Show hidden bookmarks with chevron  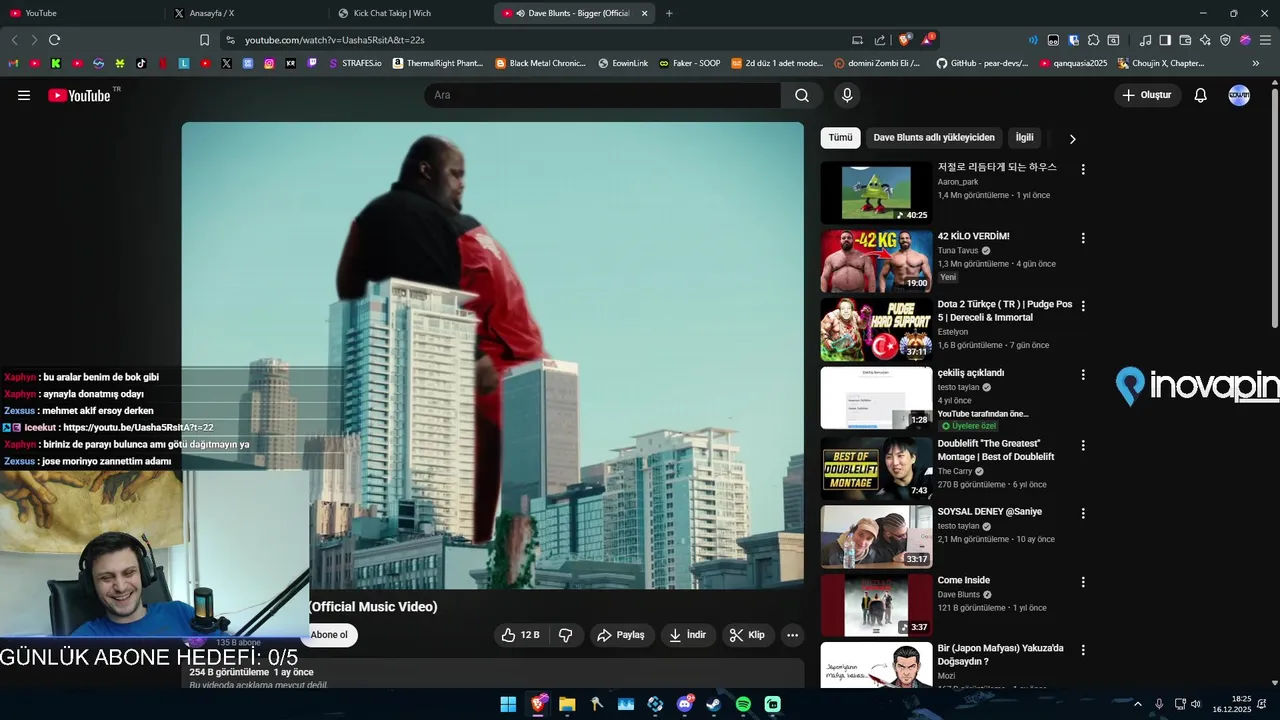tap(1255, 63)
